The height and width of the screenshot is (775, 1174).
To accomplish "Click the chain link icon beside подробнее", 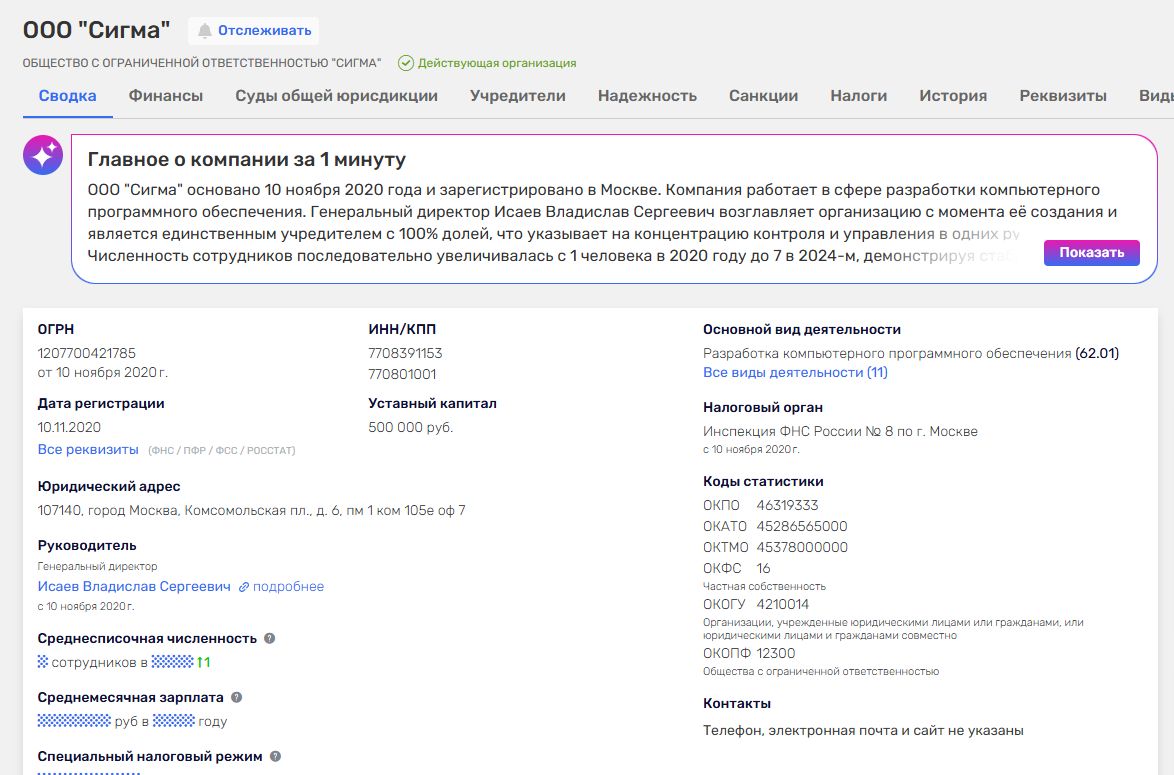I will (243, 587).
